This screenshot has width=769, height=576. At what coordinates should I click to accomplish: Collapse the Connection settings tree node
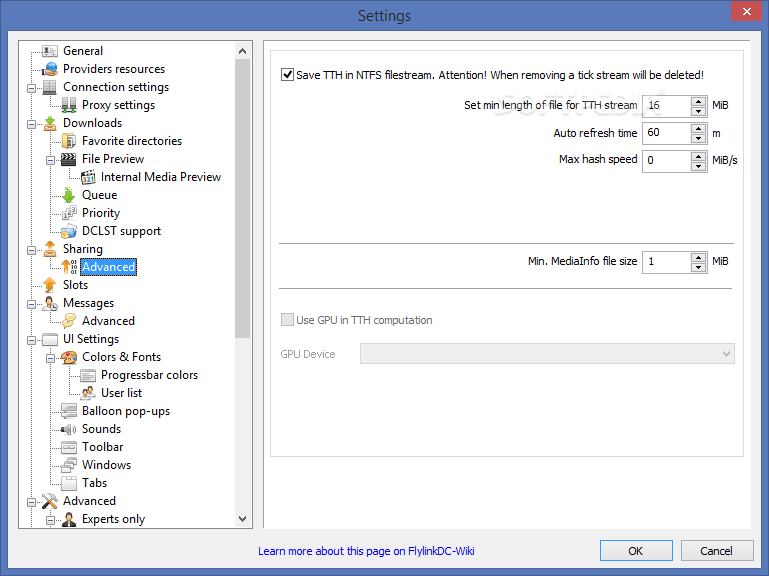(x=31, y=88)
